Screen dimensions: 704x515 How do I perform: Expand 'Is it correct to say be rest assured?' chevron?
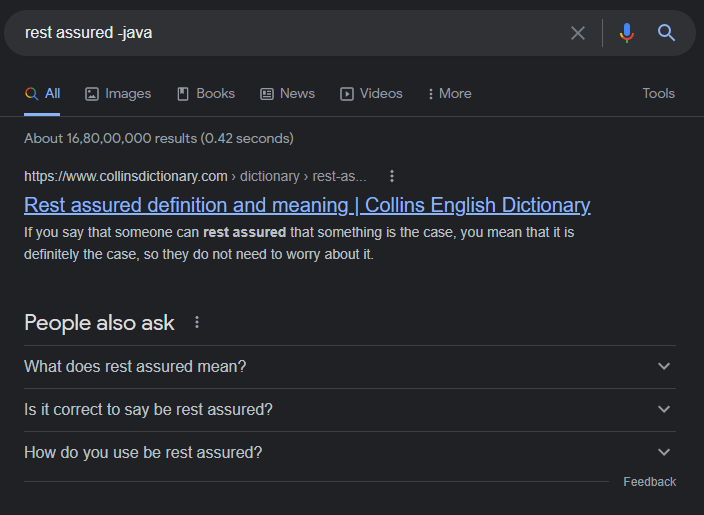point(664,409)
